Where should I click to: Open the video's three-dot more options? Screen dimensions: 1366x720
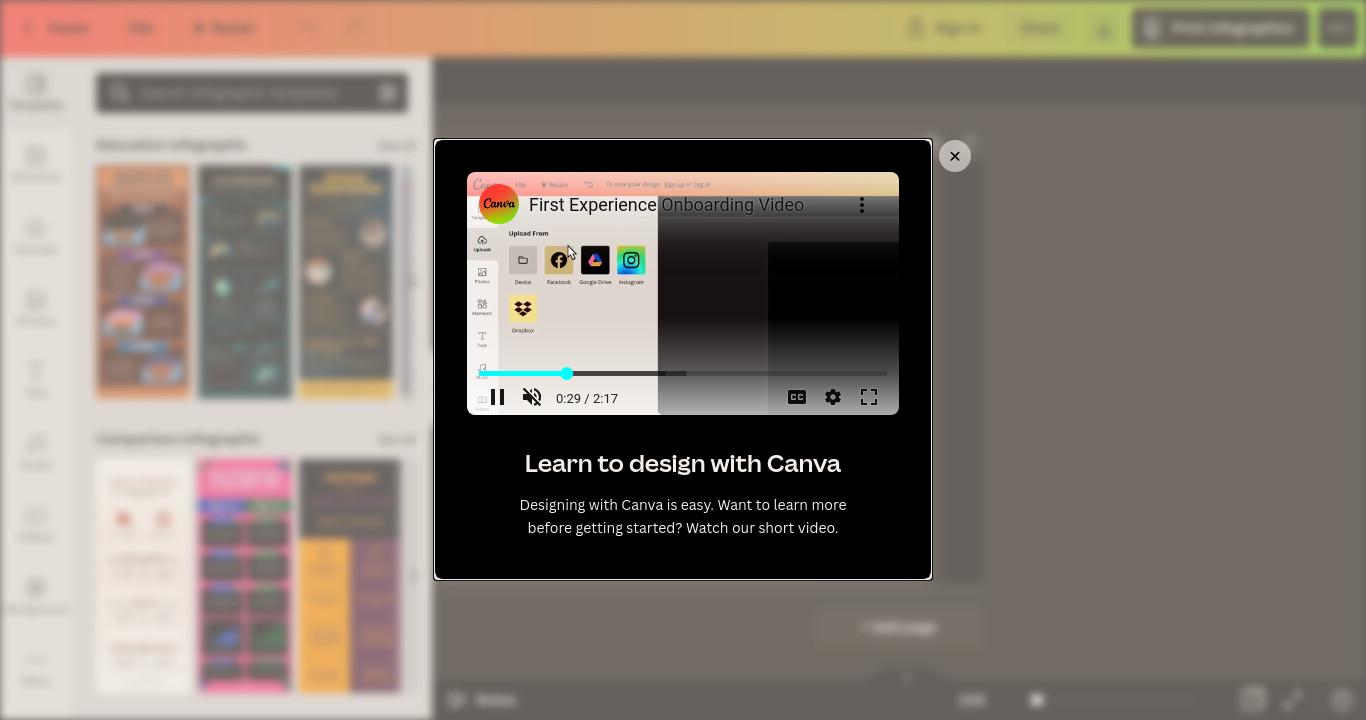point(862,205)
